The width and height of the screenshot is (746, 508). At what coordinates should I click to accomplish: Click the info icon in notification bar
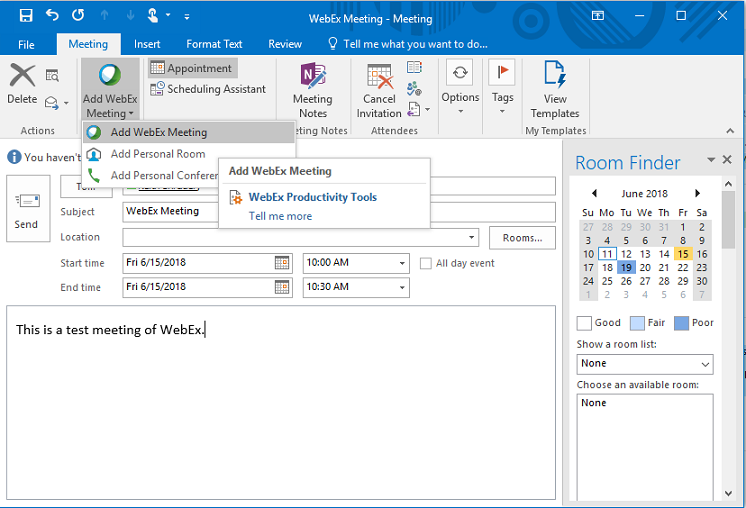(x=14, y=156)
